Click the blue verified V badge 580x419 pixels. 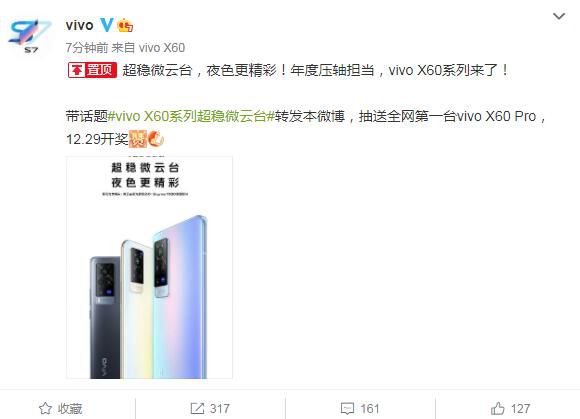tap(107, 25)
